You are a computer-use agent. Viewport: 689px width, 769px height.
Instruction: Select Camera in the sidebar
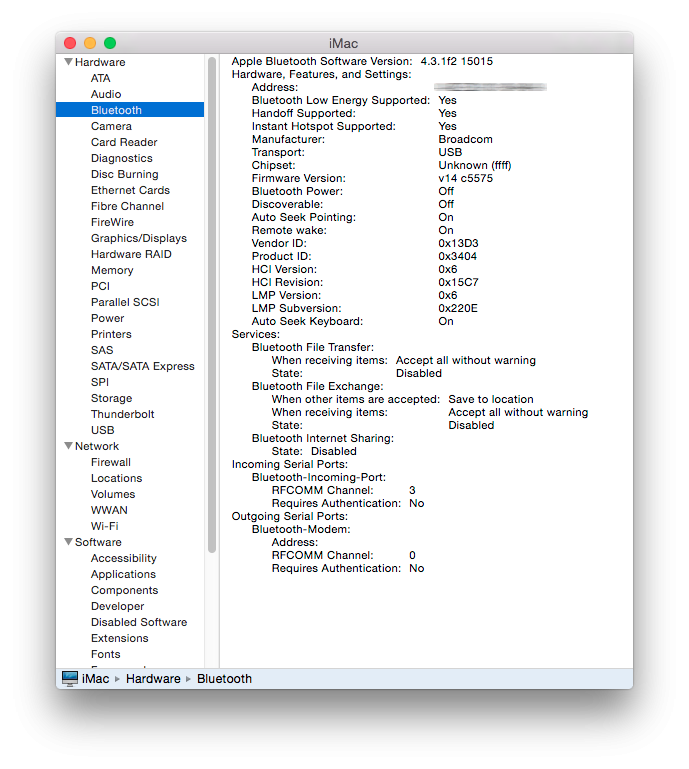[x=111, y=126]
